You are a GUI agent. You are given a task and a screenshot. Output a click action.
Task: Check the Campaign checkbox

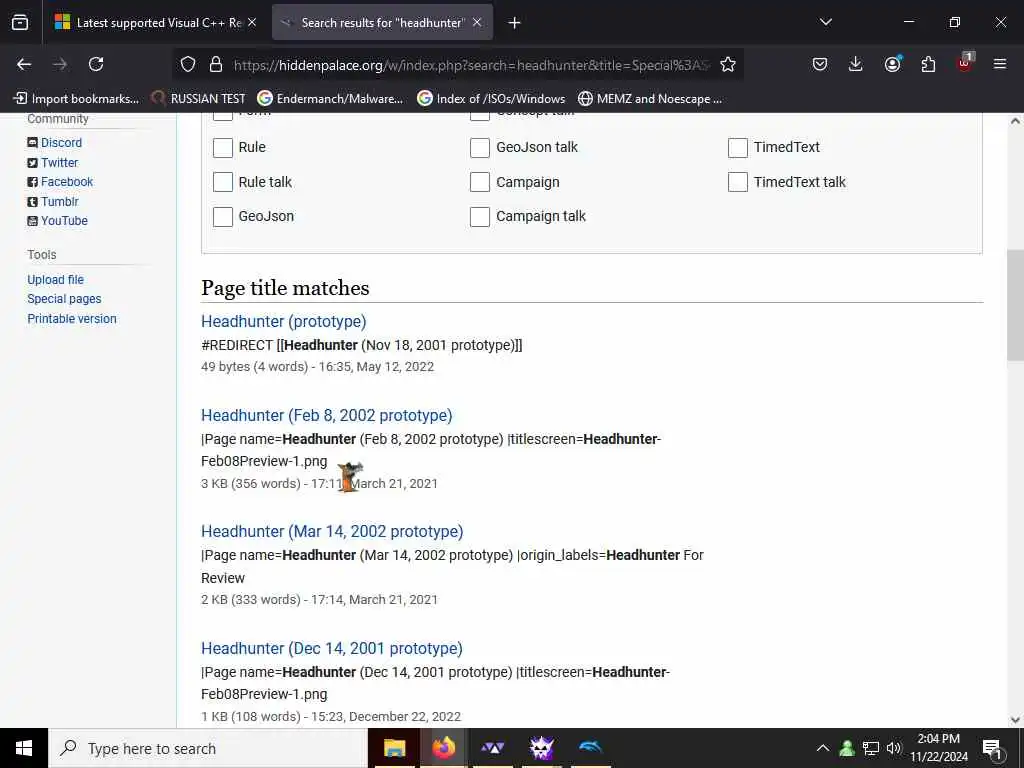[480, 182]
